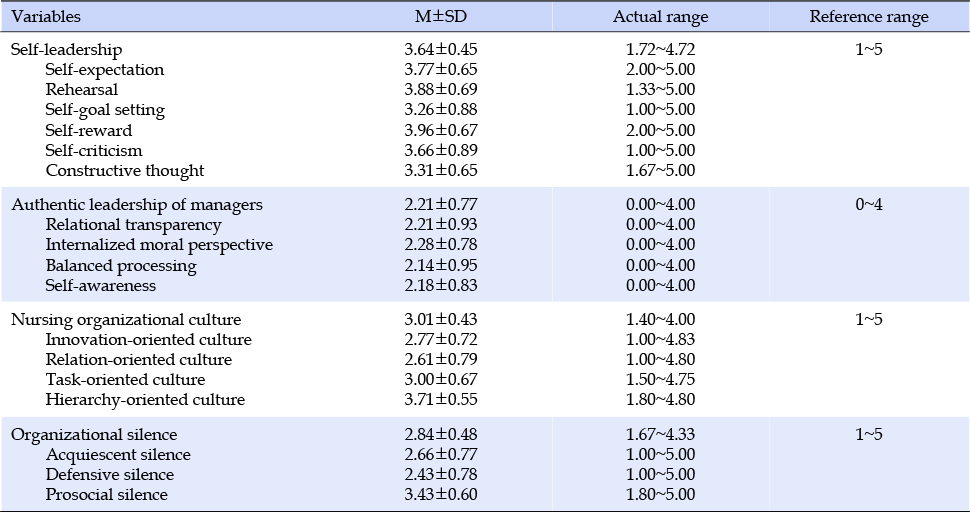Select Authentic leadership of managers row

click(485, 204)
